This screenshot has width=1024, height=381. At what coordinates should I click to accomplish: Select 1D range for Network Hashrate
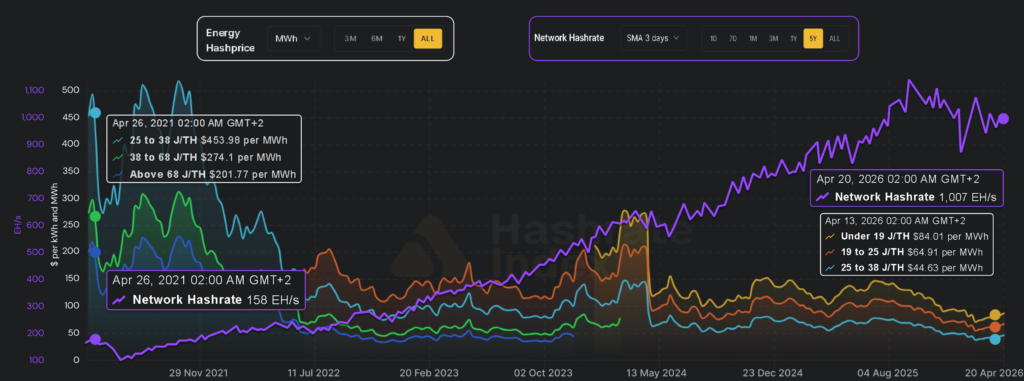(713, 39)
